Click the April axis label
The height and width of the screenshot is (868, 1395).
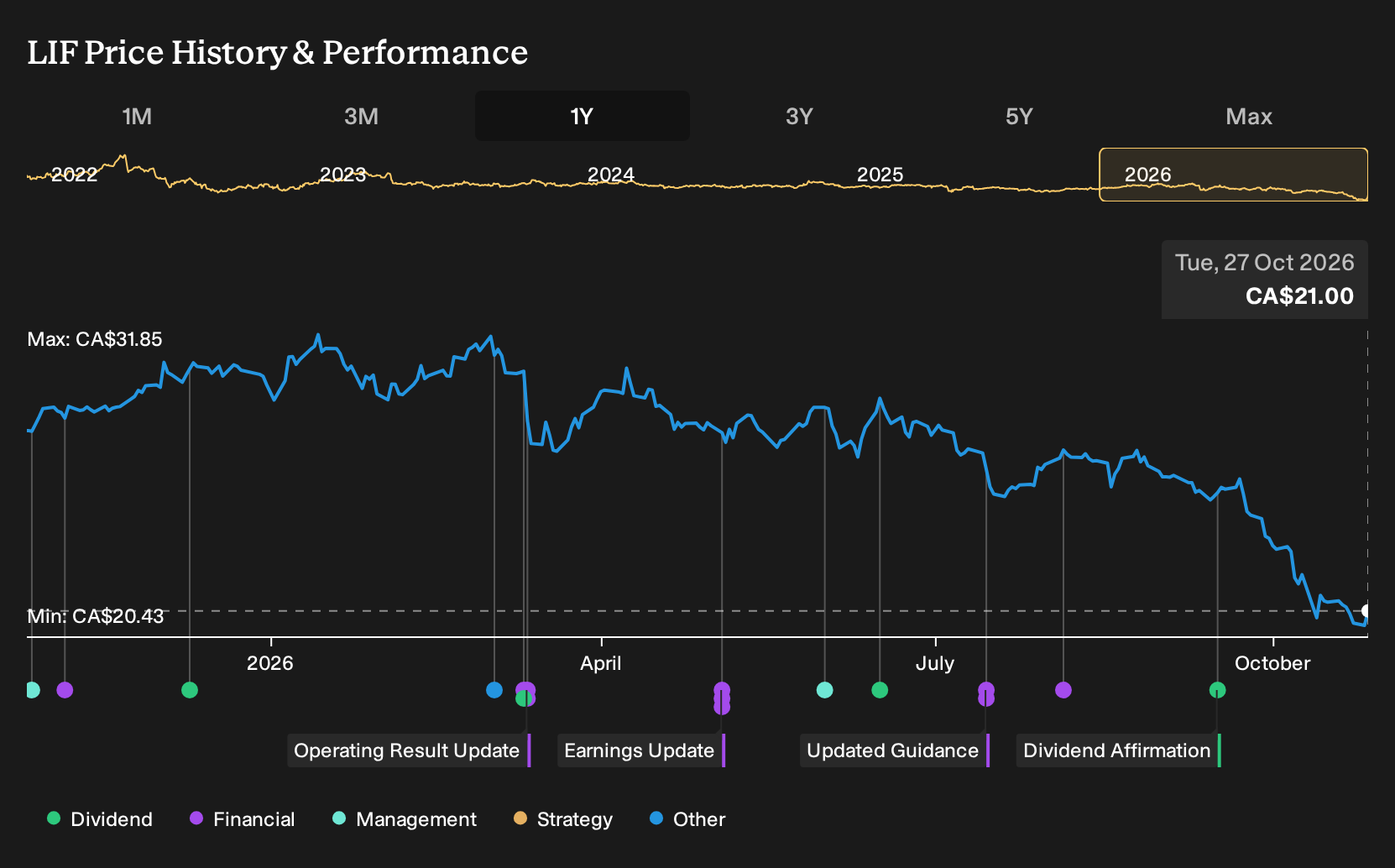[601, 663]
